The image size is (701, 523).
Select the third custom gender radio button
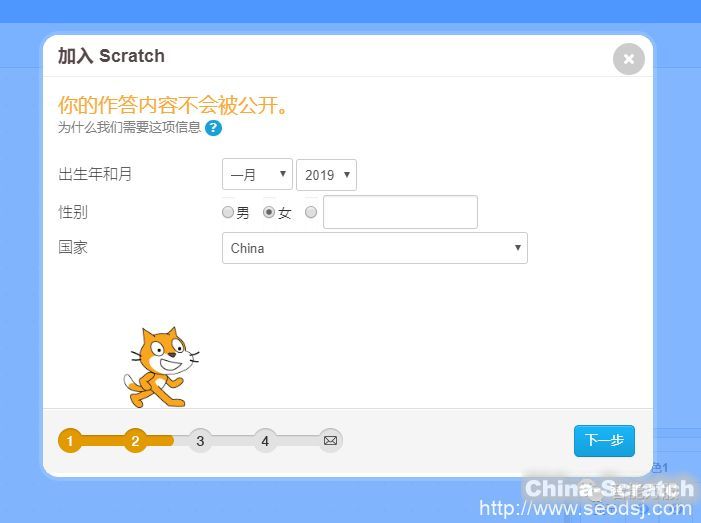point(311,212)
